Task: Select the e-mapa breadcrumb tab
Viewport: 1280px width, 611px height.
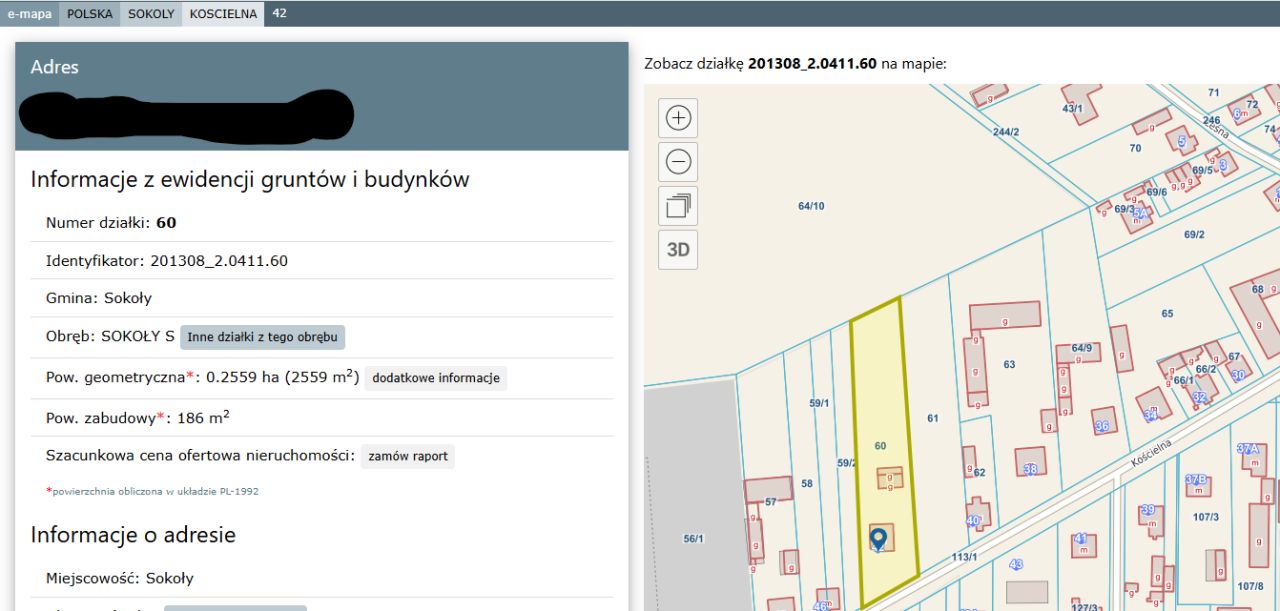Action: point(28,13)
